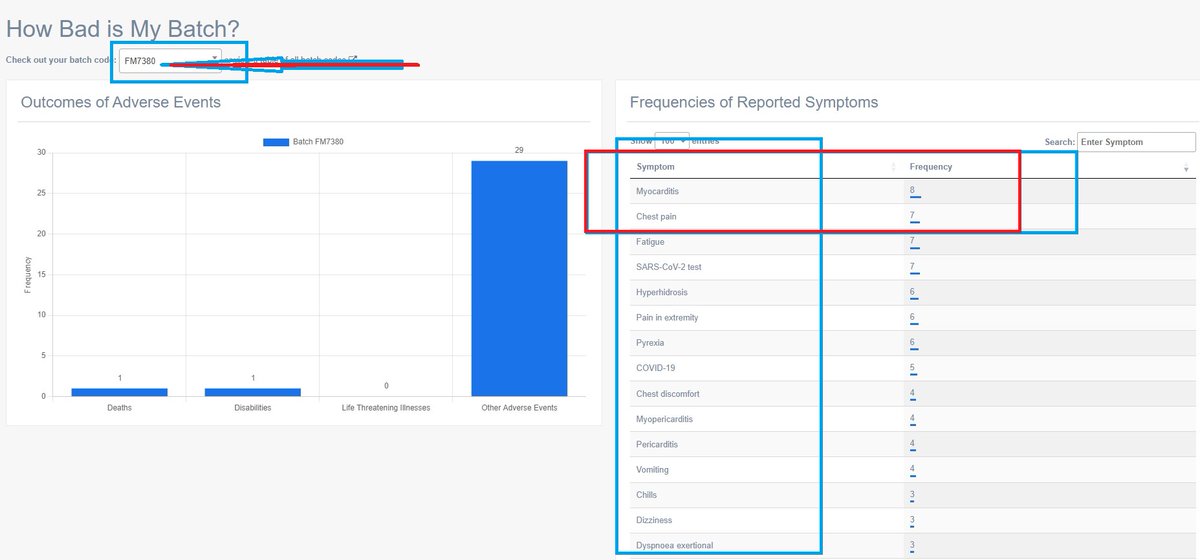This screenshot has height=560, width=1200.
Task: Click the Fatigue frequency link 7
Action: click(x=912, y=242)
